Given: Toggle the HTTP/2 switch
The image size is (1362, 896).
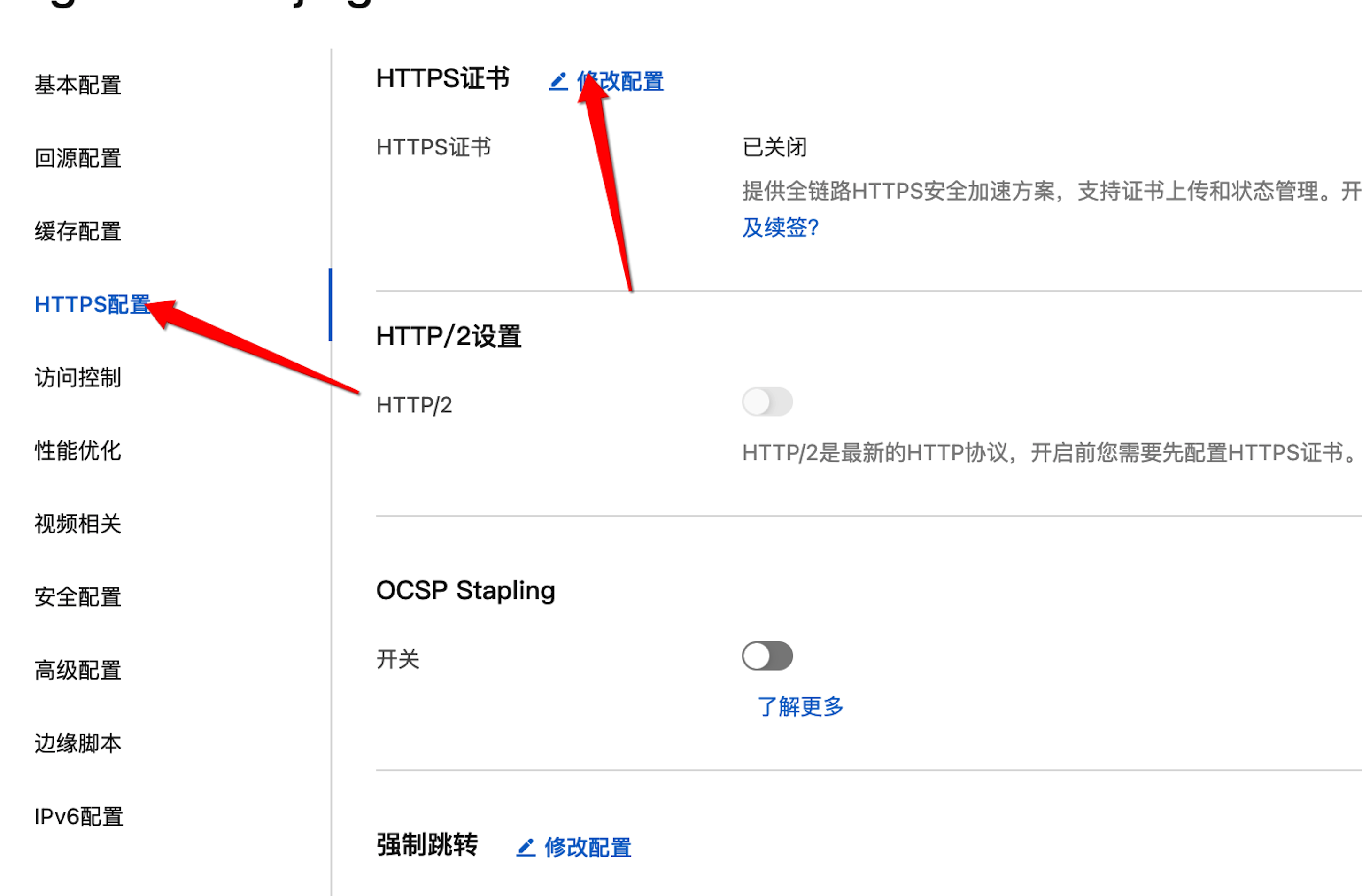Looking at the screenshot, I should point(767,402).
